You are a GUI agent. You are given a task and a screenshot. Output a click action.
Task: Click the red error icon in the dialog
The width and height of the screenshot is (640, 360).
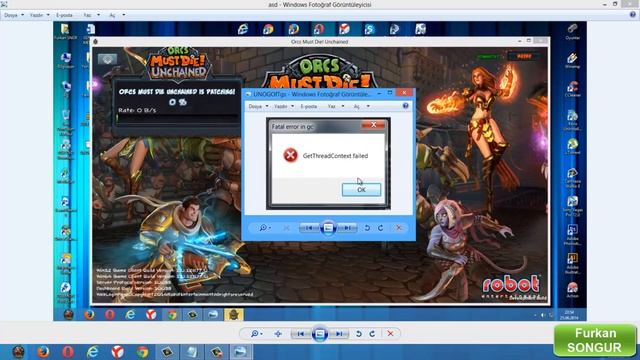click(290, 155)
